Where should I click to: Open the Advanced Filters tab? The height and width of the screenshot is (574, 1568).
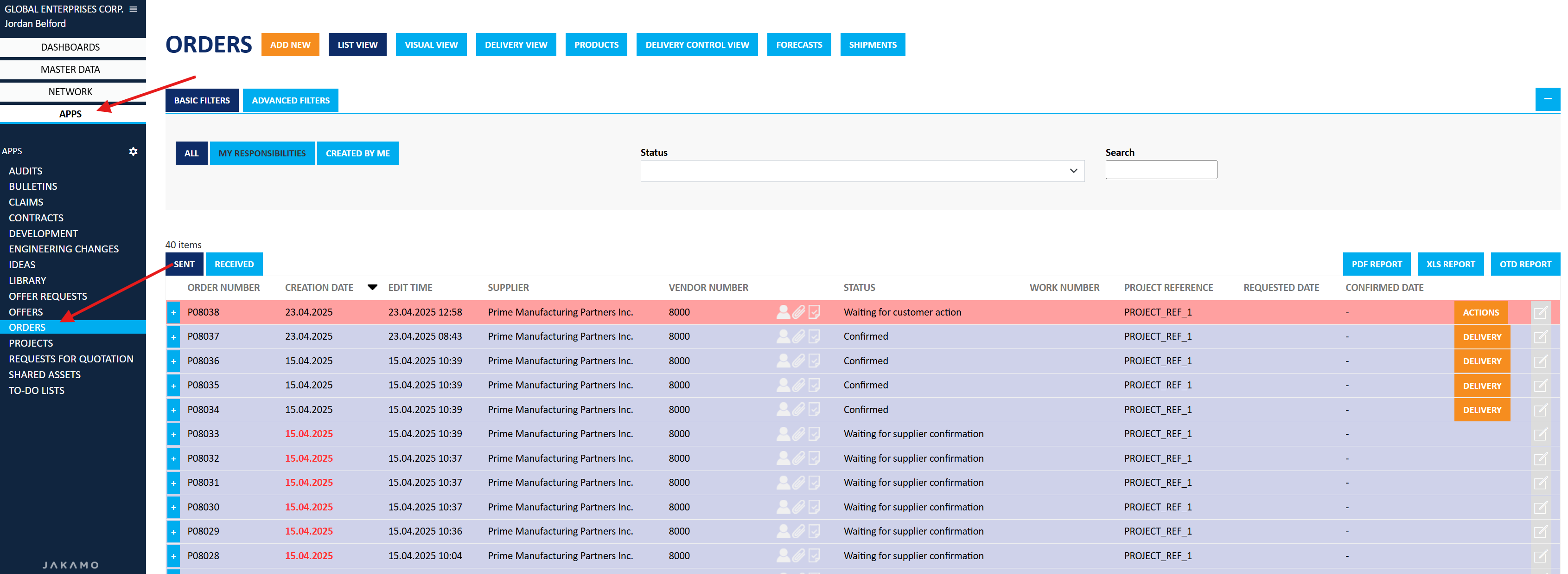coord(290,100)
